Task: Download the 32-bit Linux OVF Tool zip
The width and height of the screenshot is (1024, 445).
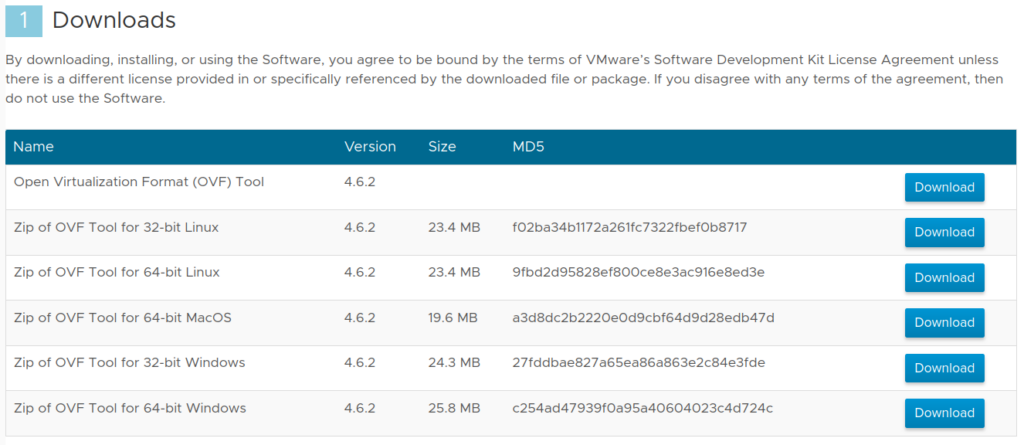Action: coord(944,232)
